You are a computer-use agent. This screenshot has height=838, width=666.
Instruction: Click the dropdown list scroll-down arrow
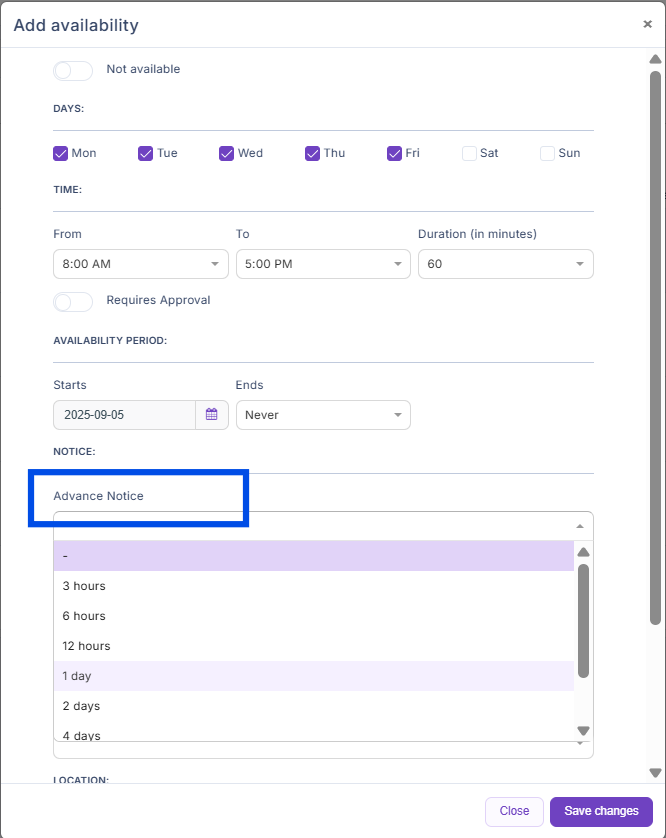coord(583,731)
